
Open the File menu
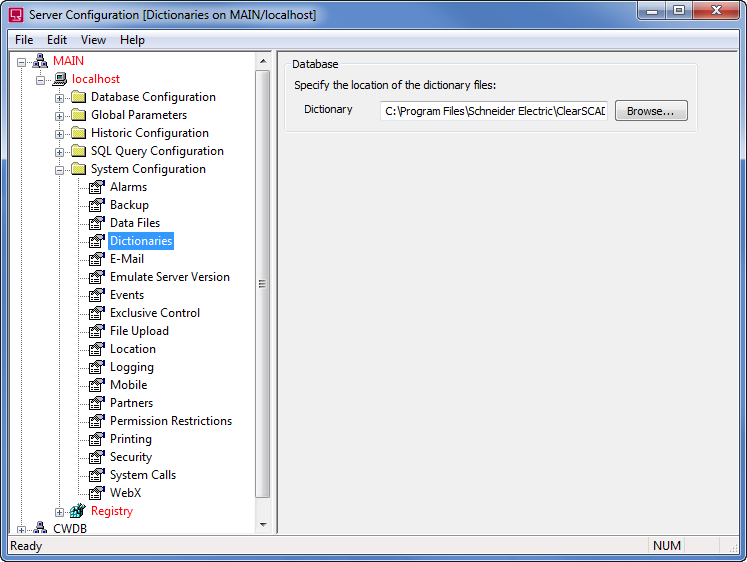click(x=24, y=40)
